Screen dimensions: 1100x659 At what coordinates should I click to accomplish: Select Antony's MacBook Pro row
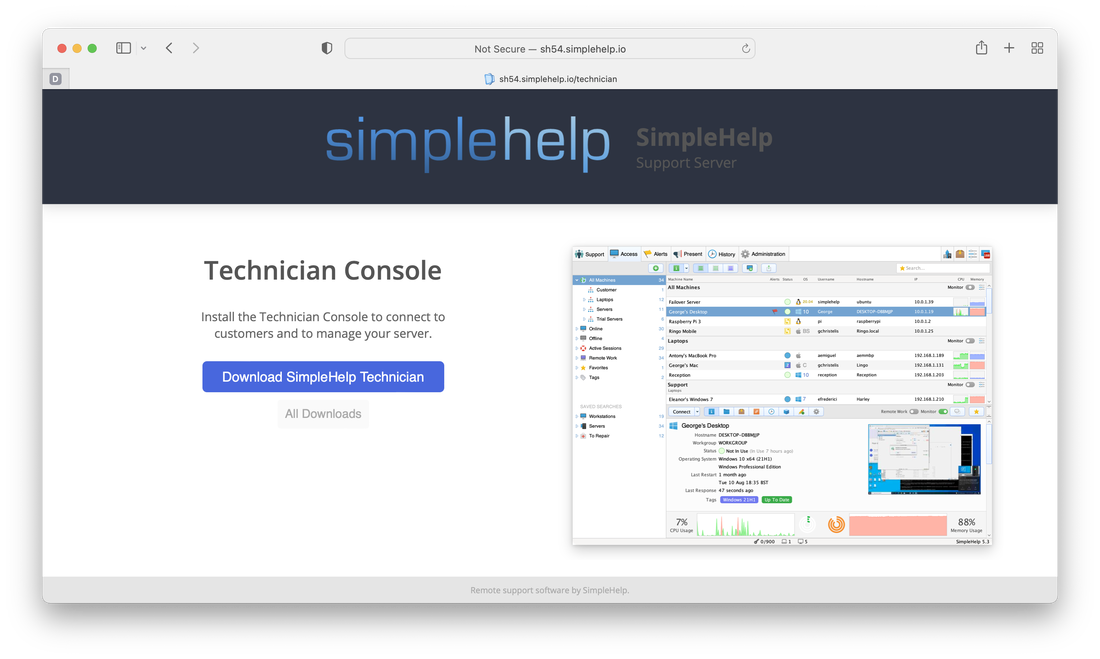click(826, 356)
